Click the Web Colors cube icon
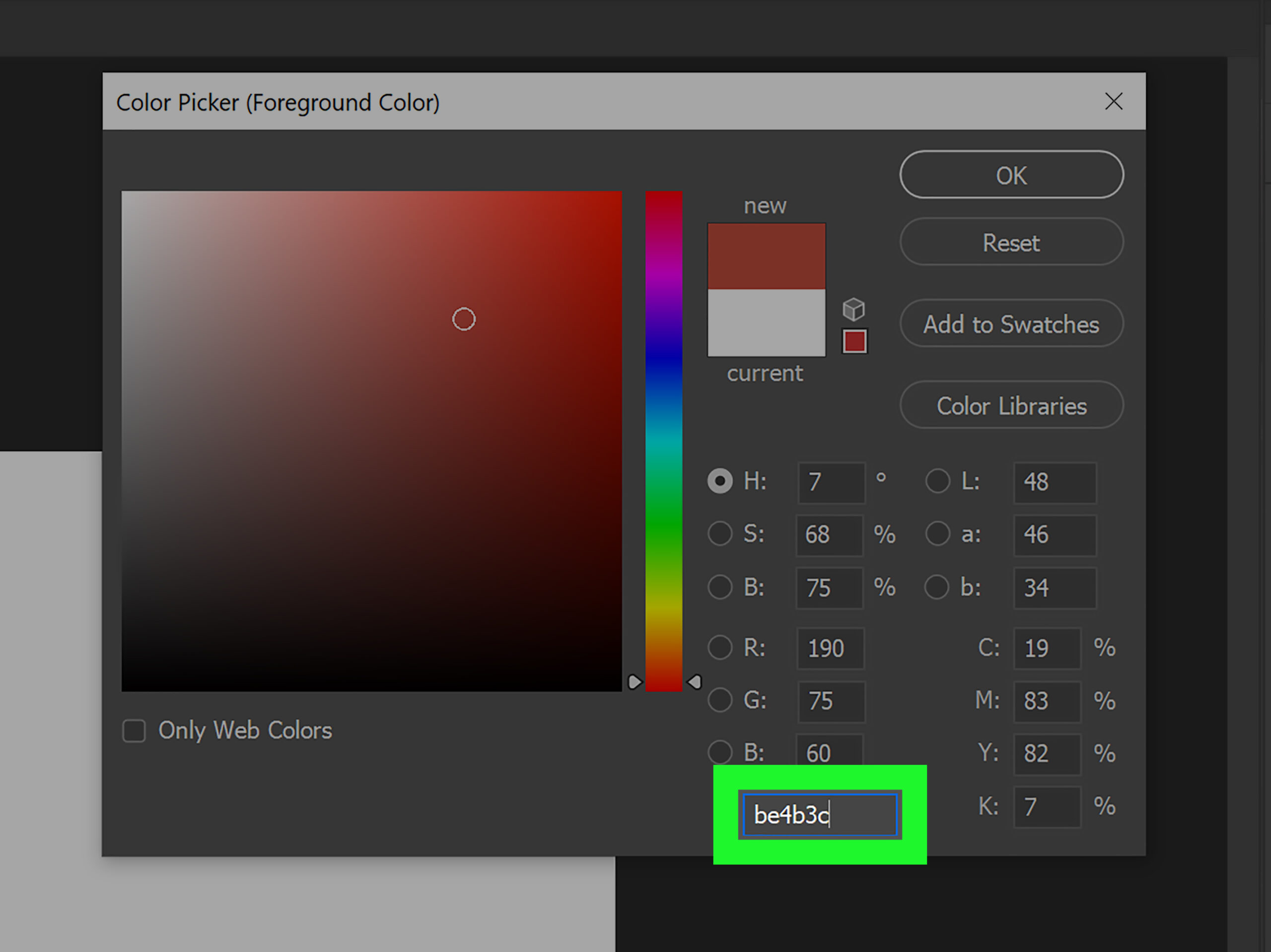 tap(855, 310)
